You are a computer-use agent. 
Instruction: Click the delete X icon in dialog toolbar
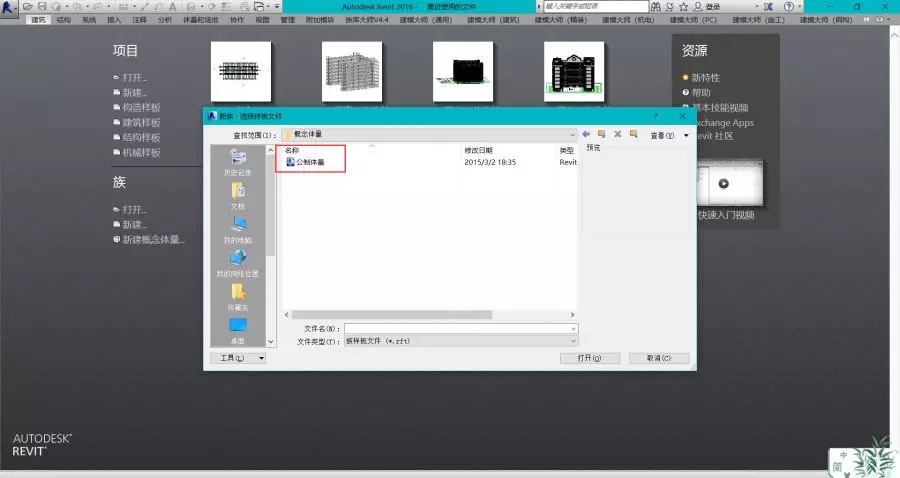618,134
